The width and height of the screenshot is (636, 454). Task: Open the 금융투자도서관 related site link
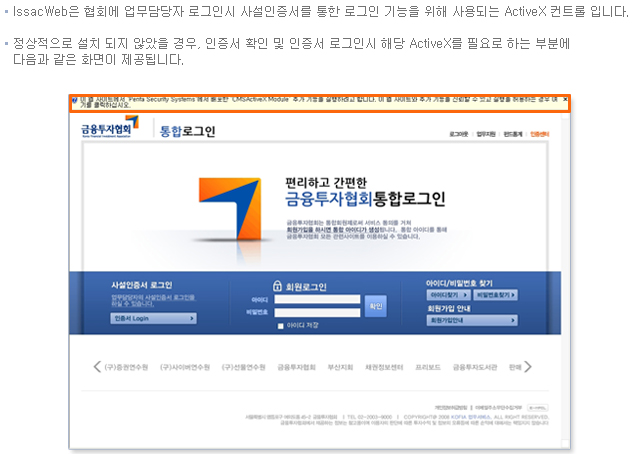pyautogui.click(x=475, y=367)
